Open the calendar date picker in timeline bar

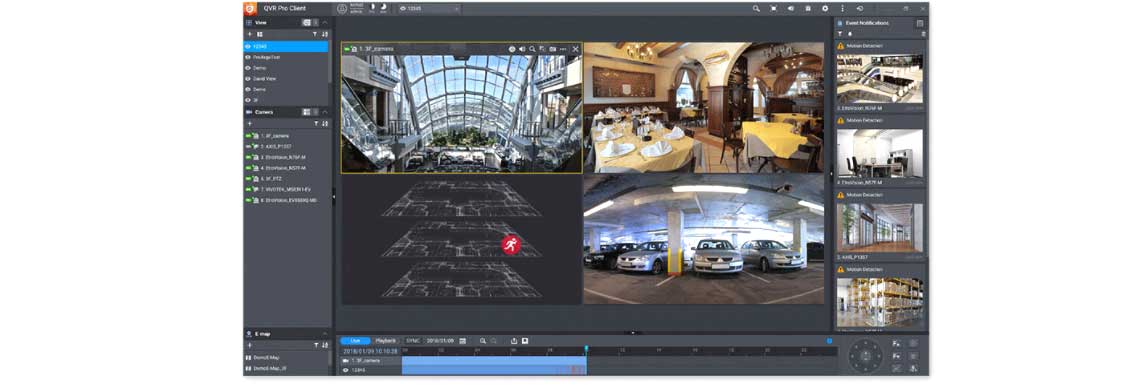coord(462,340)
